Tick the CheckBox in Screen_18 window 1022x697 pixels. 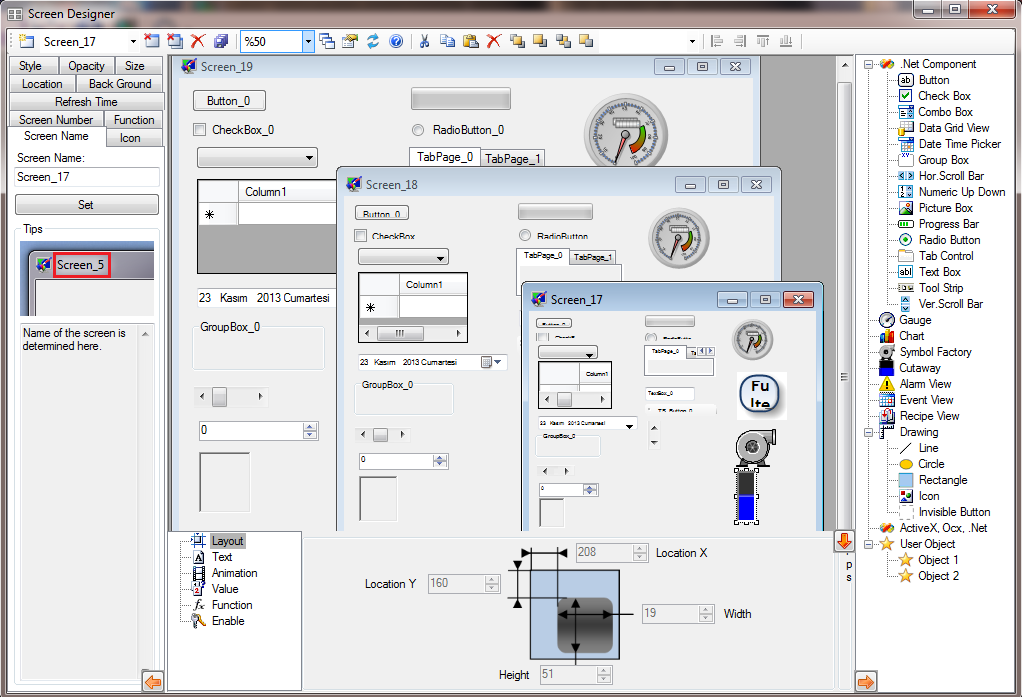pyautogui.click(x=361, y=236)
